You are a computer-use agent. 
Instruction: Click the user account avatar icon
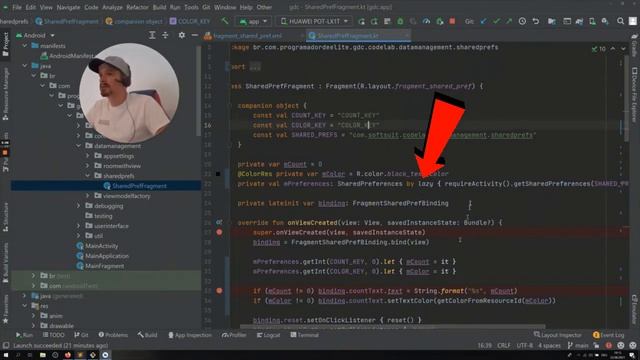(633, 21)
